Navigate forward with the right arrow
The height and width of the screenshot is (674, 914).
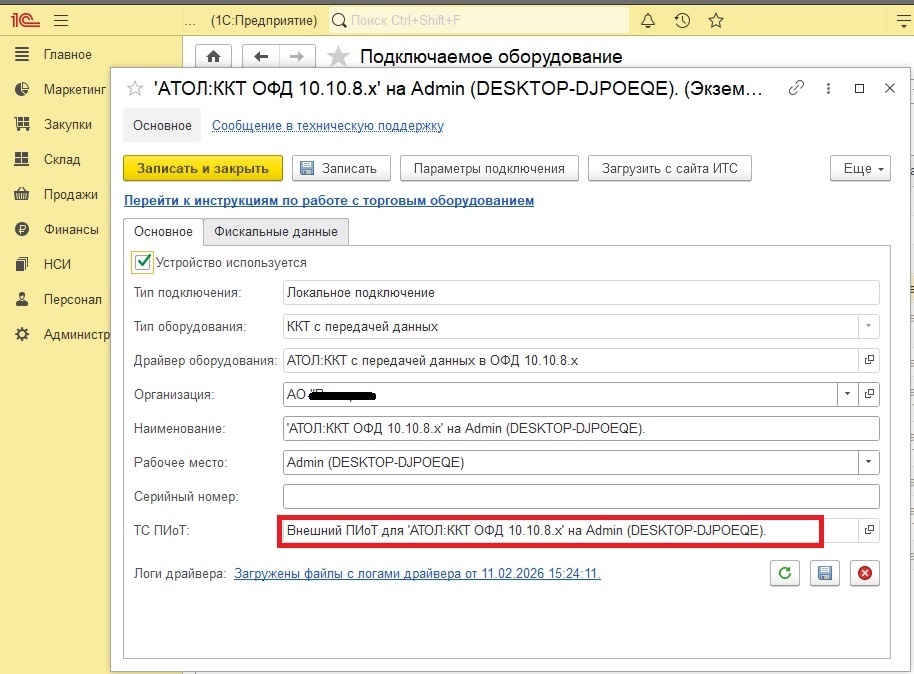297,57
